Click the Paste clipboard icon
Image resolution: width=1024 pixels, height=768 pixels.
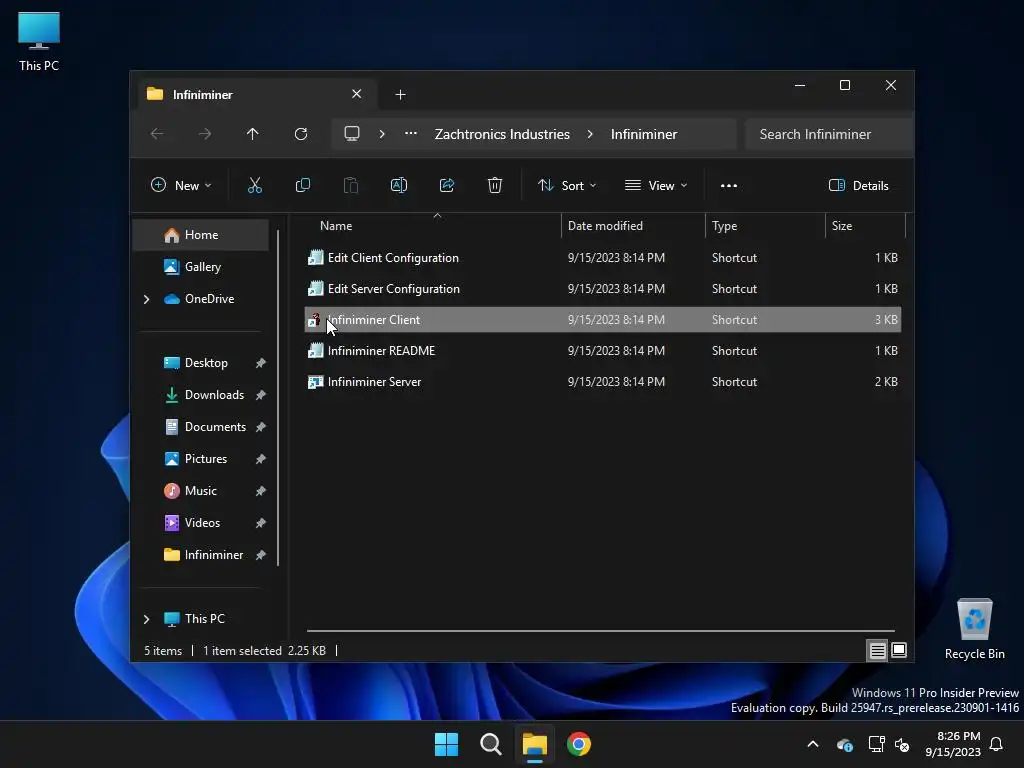pyautogui.click(x=351, y=185)
